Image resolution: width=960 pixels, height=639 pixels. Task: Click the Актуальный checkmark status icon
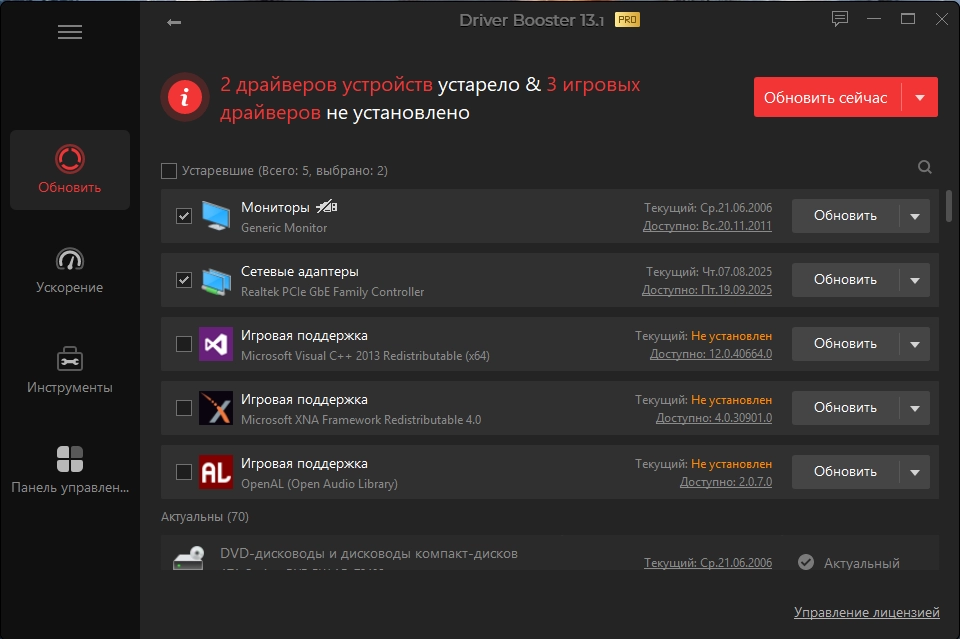(806, 562)
